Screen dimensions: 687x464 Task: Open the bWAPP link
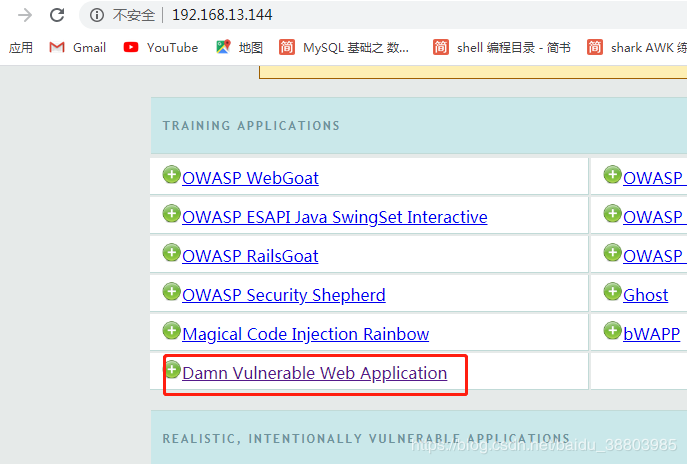coord(652,334)
